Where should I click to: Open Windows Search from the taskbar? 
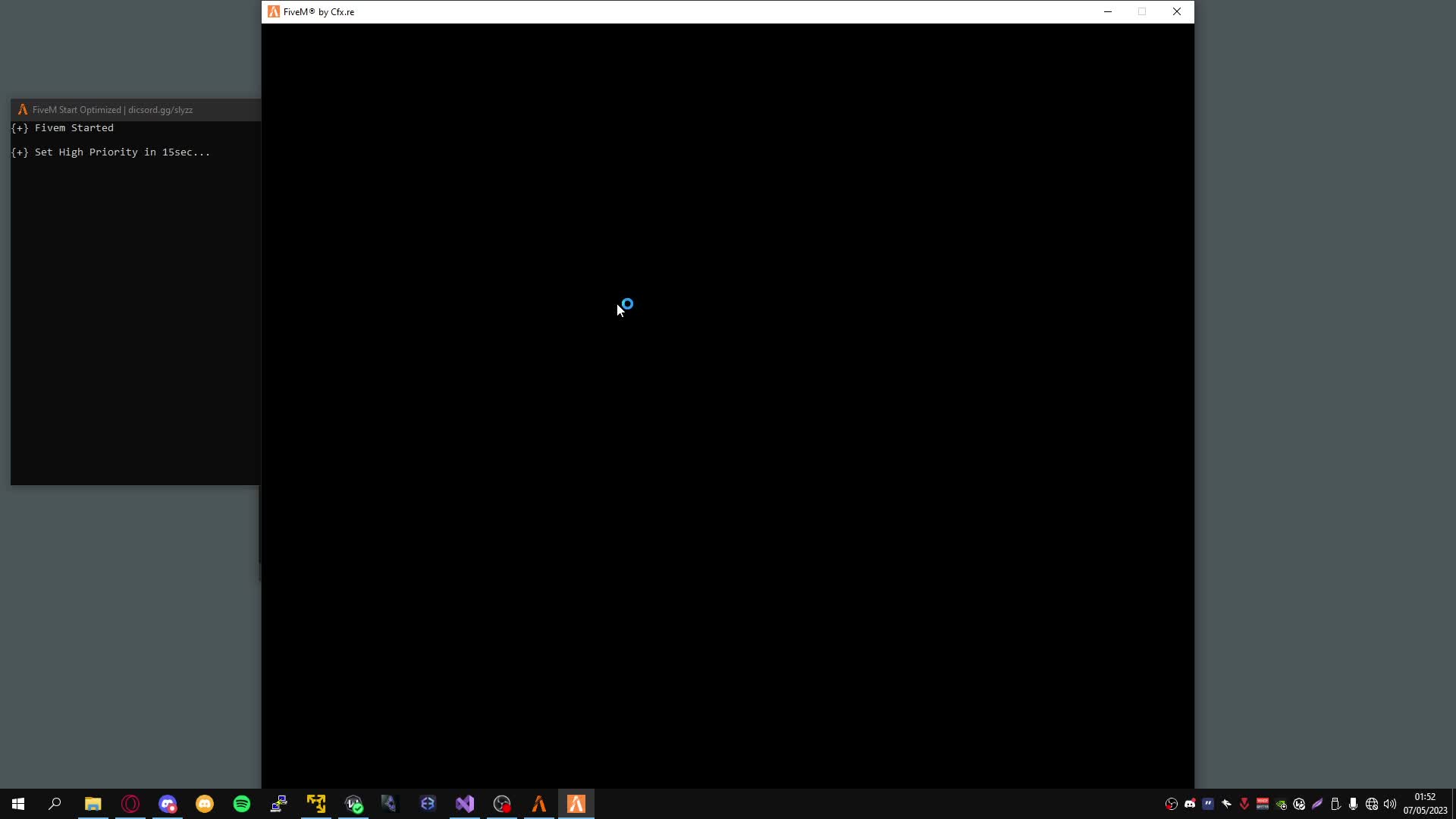click(54, 804)
